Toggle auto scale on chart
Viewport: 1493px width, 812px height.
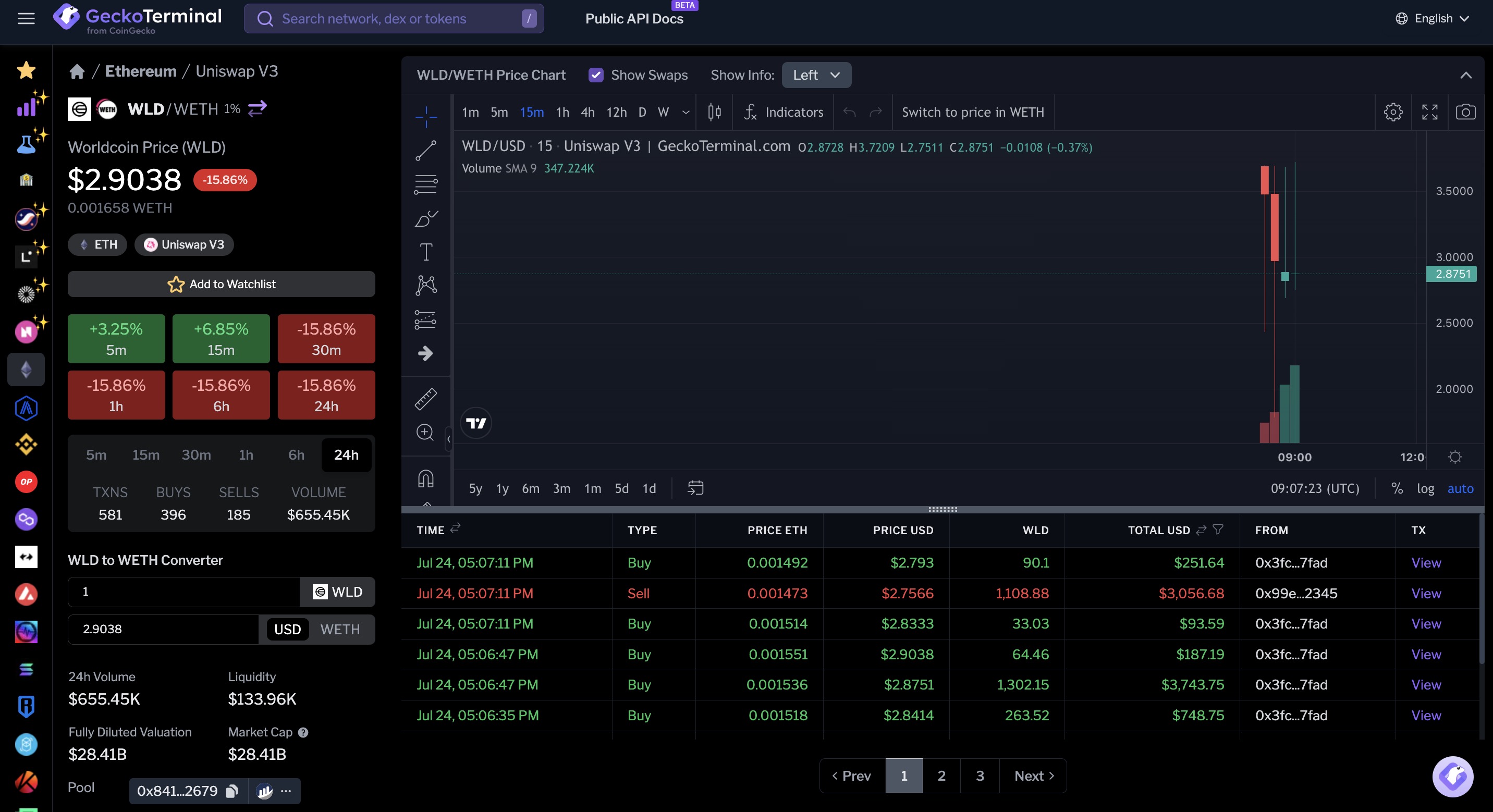[x=1460, y=488]
